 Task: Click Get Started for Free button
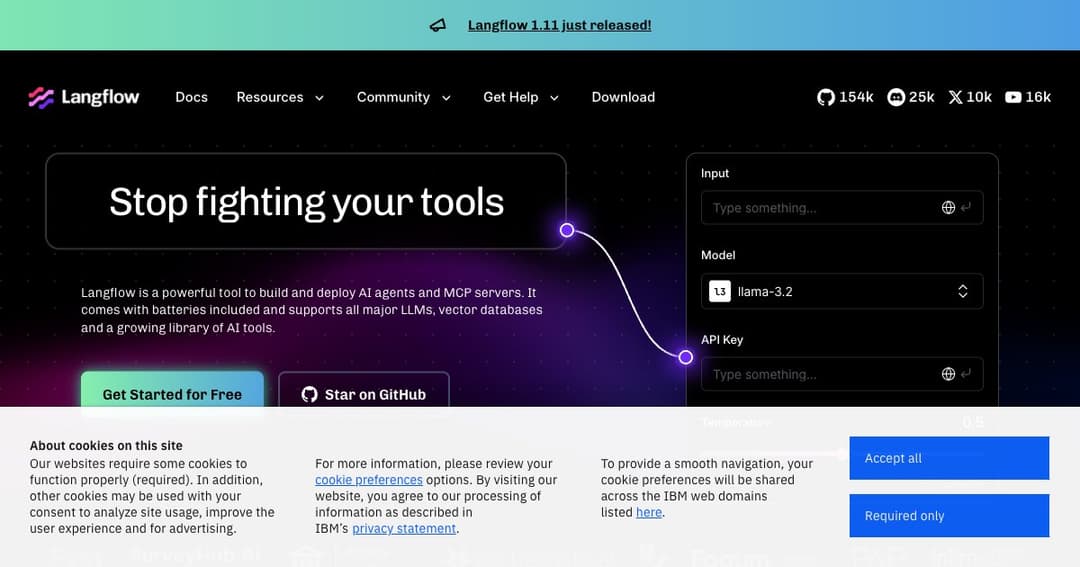coord(172,394)
